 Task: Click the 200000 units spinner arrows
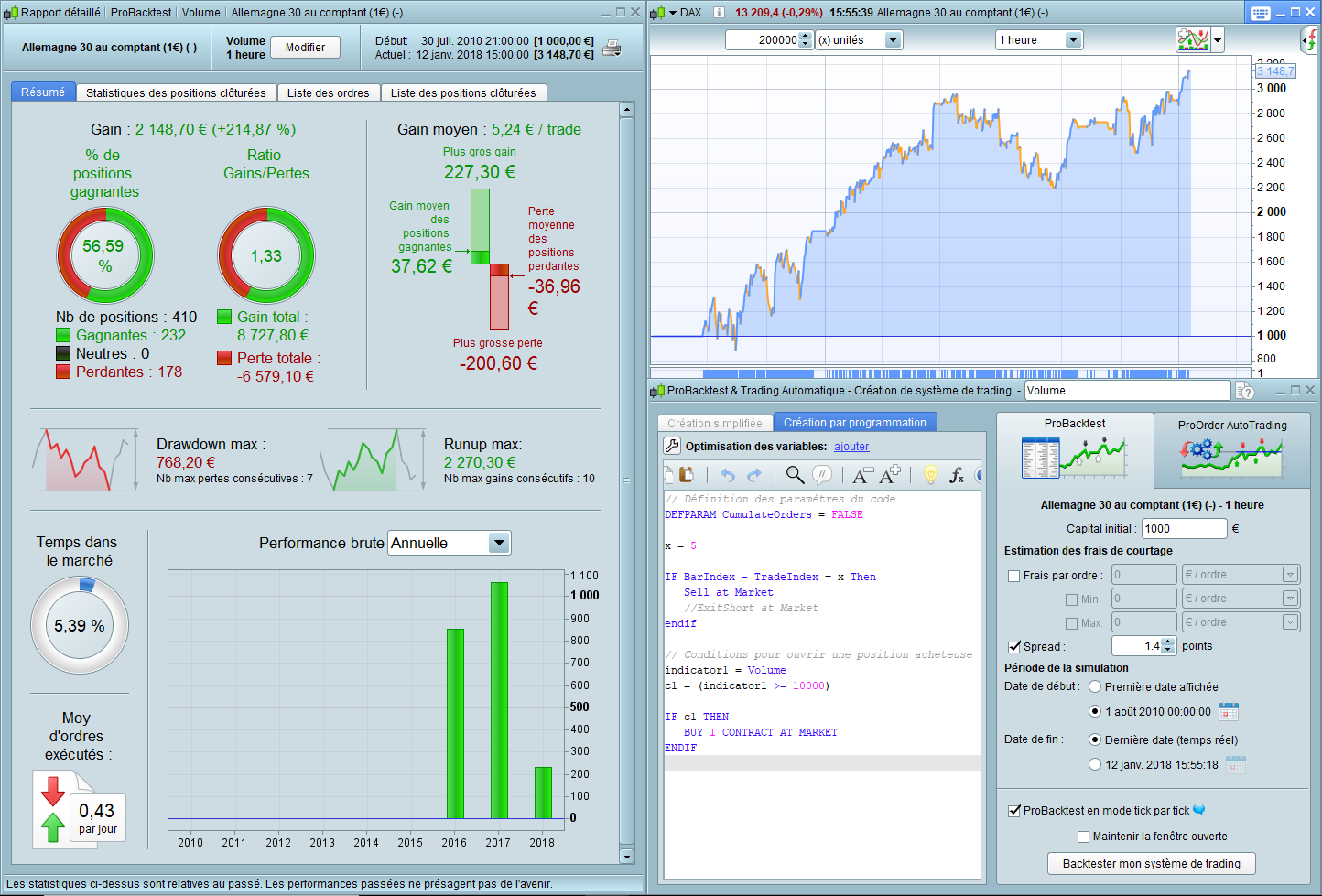(806, 40)
